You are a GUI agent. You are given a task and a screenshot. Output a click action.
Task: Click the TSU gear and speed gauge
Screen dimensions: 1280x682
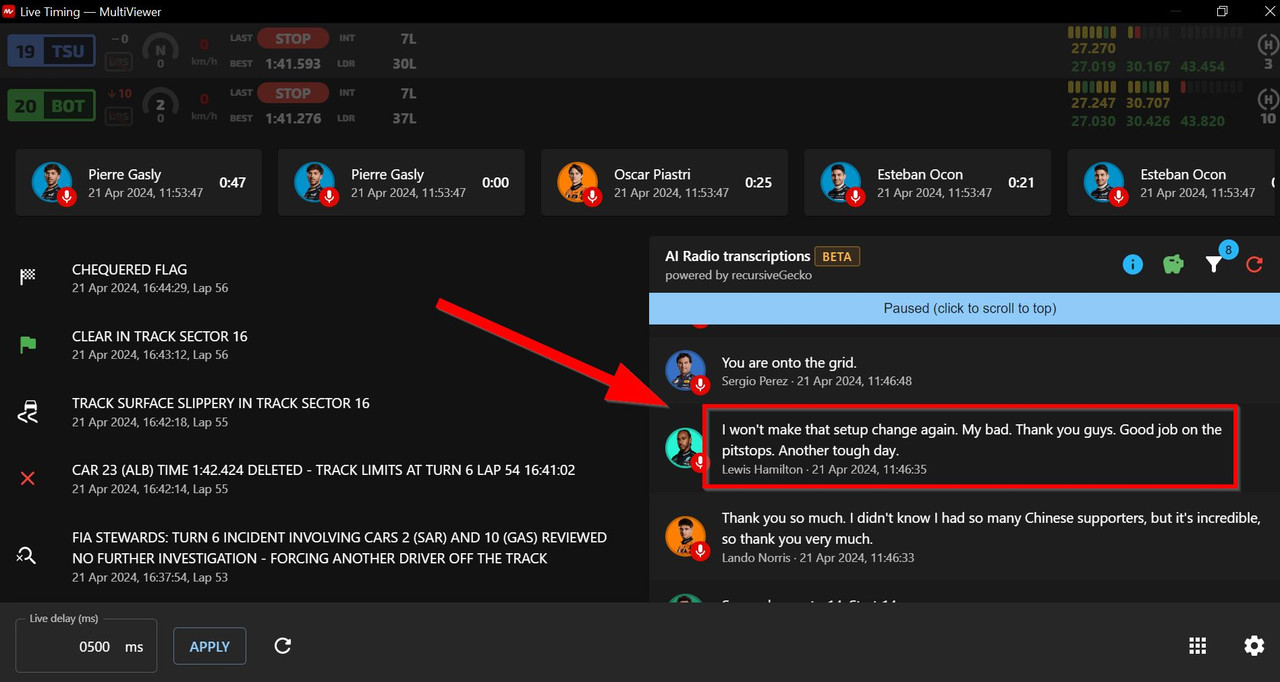click(160, 51)
